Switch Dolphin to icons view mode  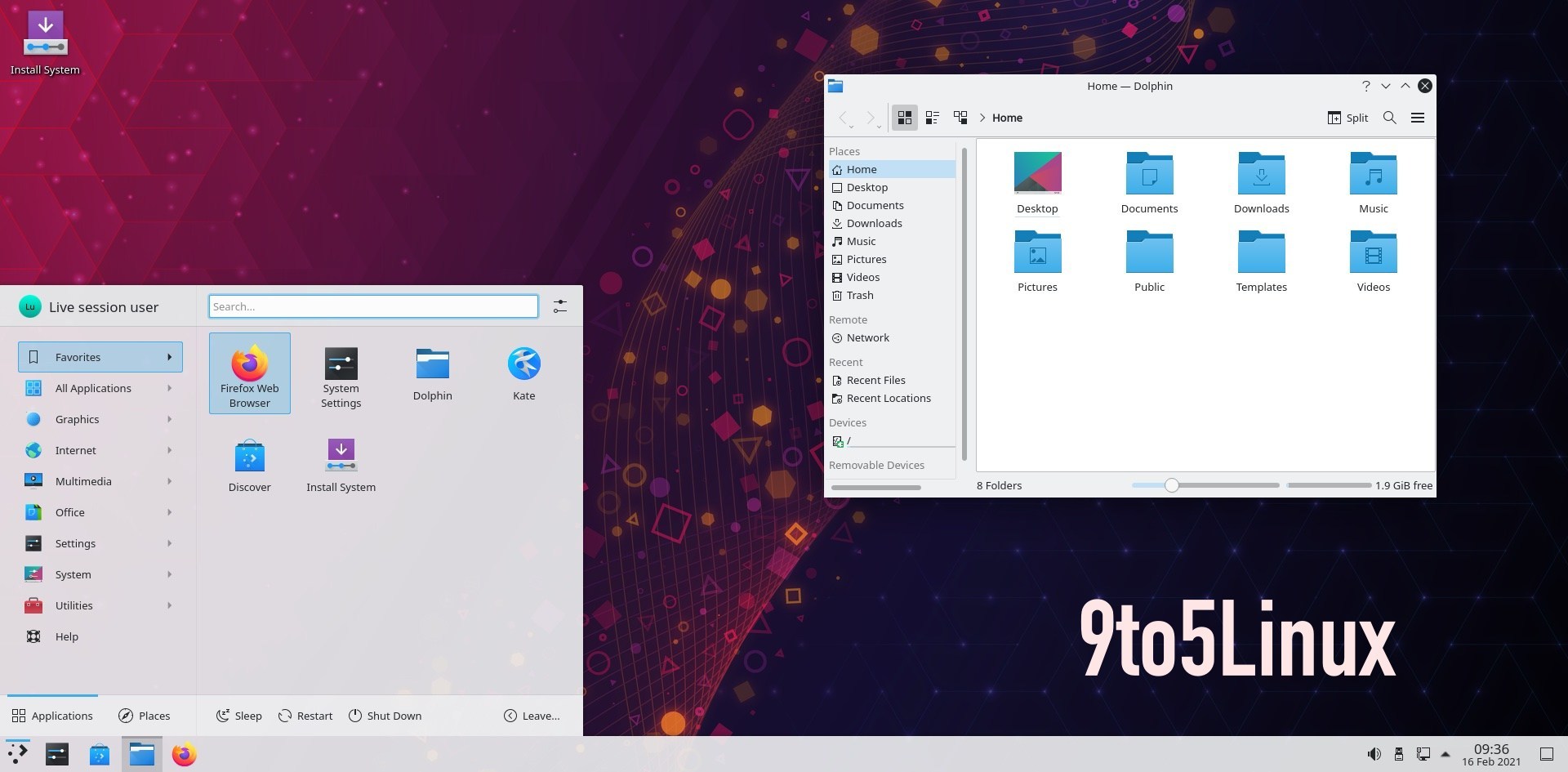pos(904,117)
